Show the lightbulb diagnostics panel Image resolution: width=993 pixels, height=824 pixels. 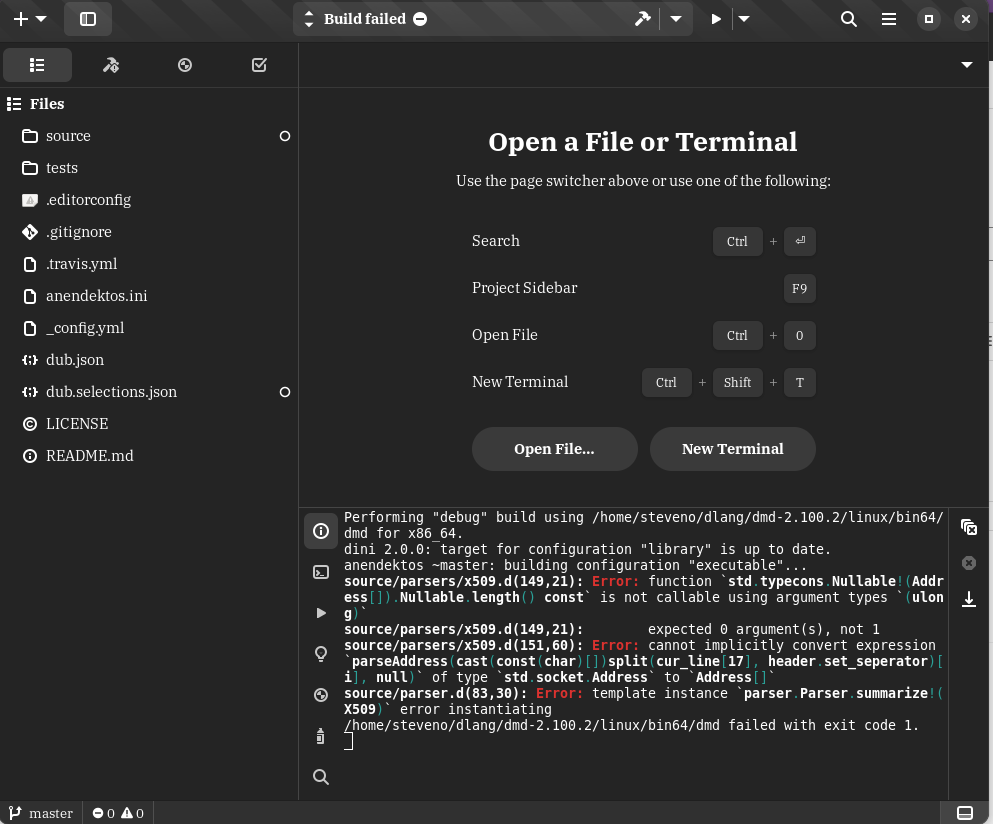321,654
